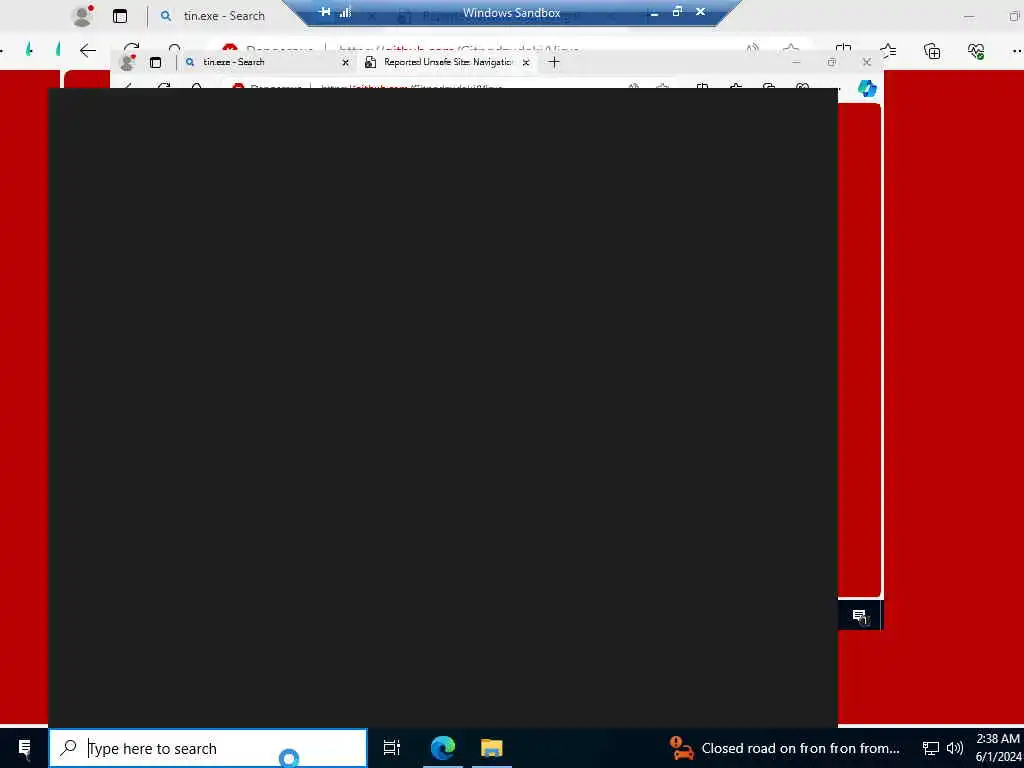This screenshot has width=1024, height=768.
Task: Close the Reported Unsafe Site tab
Action: (526, 63)
